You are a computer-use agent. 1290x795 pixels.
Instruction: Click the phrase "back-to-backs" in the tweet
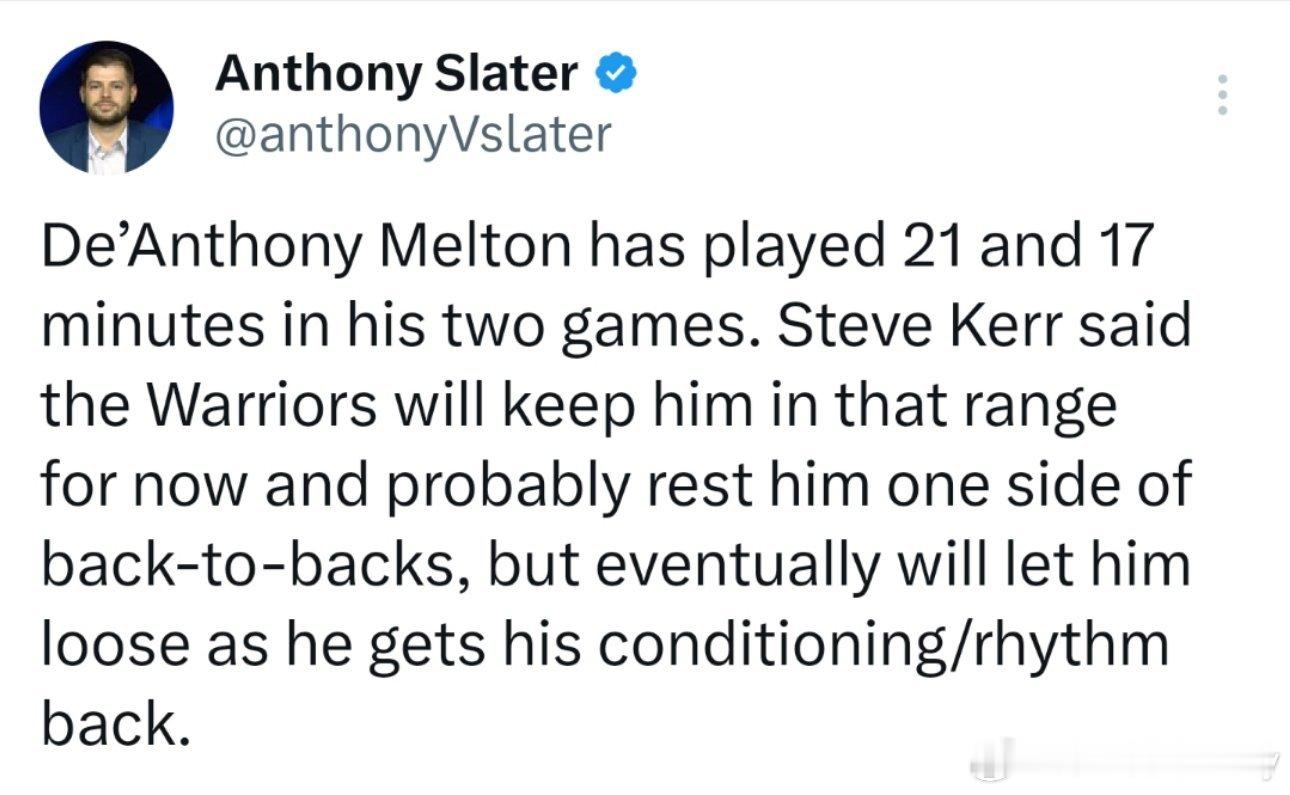(x=264, y=566)
